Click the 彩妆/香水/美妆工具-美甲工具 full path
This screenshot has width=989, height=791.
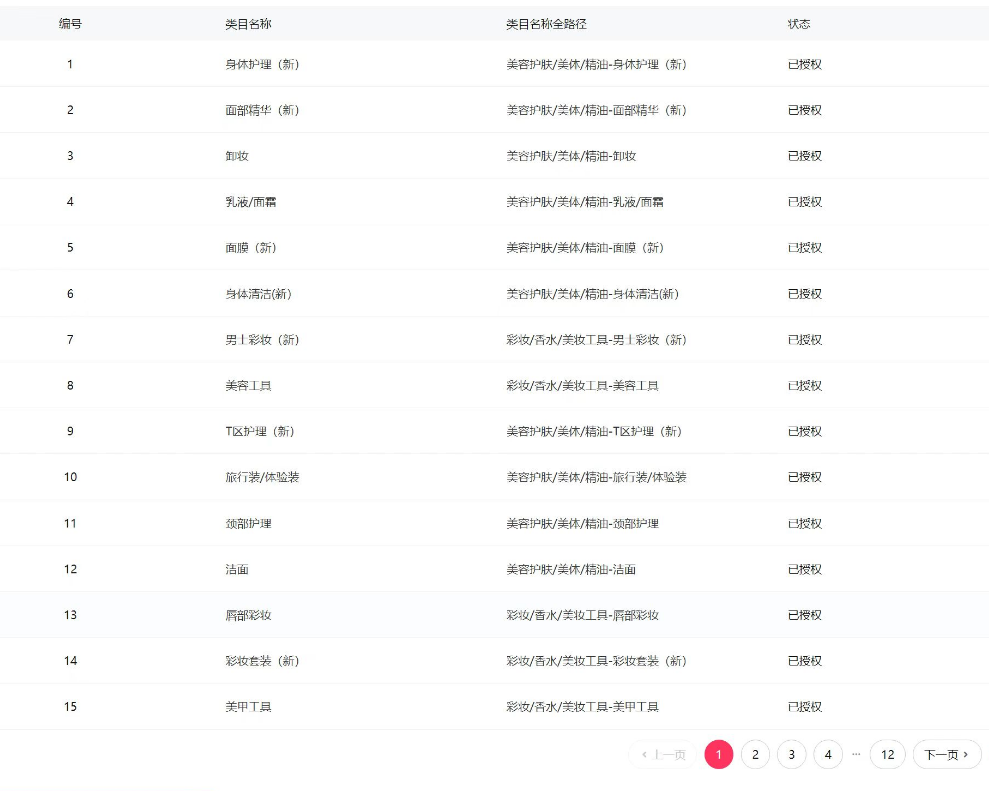pyautogui.click(x=582, y=707)
